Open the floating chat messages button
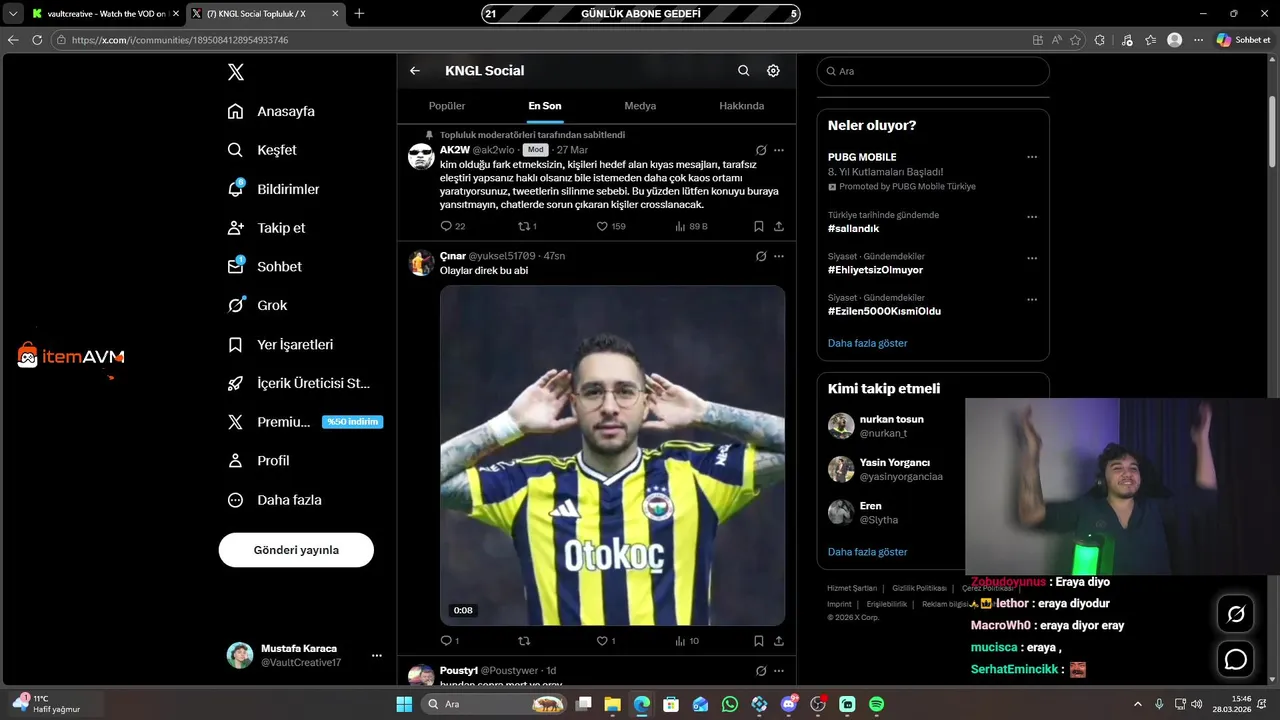This screenshot has width=1280, height=720. point(1236,660)
